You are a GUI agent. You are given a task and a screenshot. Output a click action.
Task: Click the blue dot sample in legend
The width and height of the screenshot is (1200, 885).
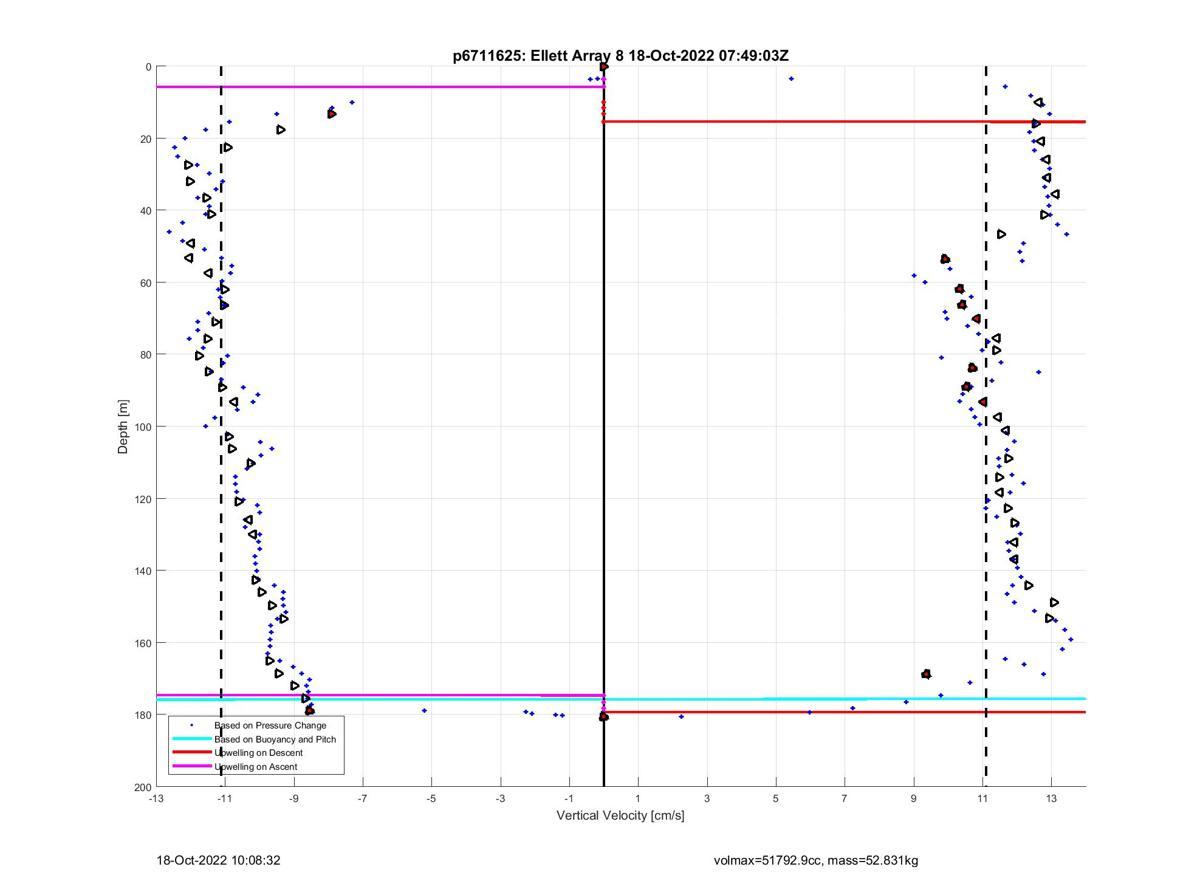[x=192, y=725]
